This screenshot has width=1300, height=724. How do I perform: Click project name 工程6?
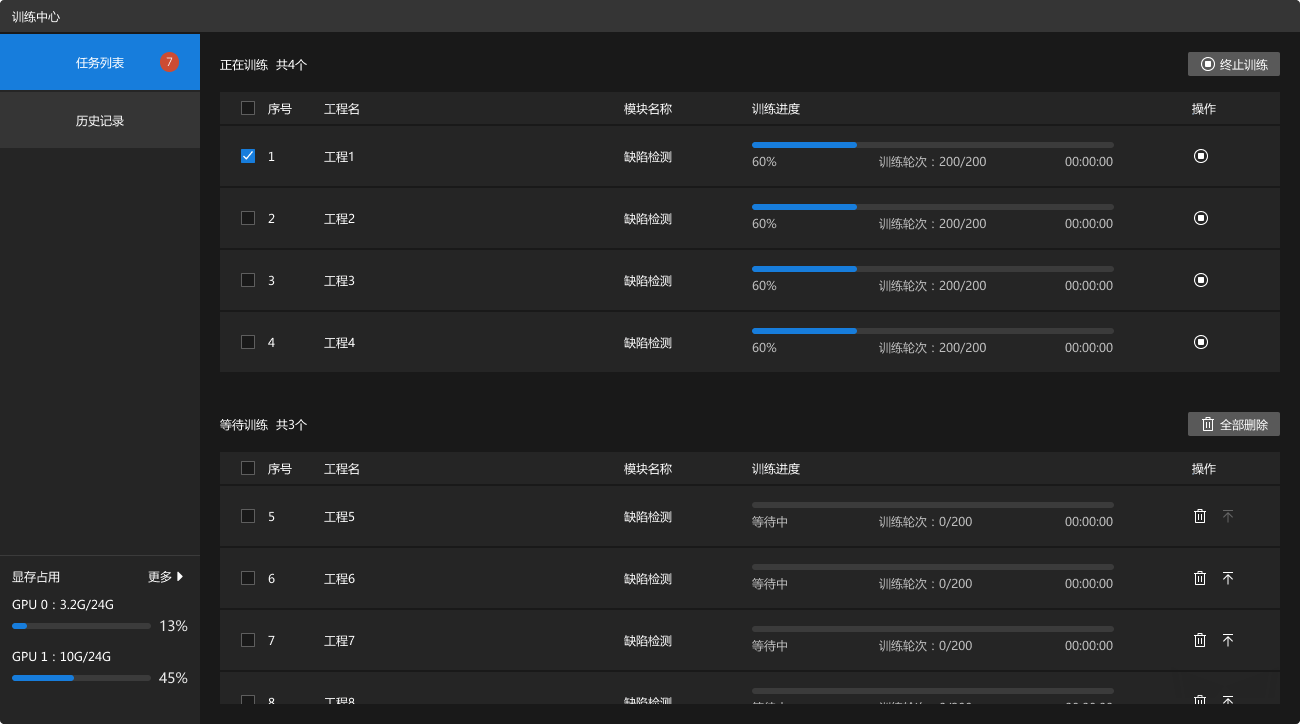tap(339, 579)
